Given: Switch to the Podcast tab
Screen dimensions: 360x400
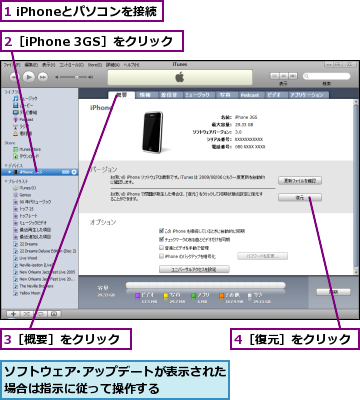Looking at the screenshot, I should (x=250, y=95).
